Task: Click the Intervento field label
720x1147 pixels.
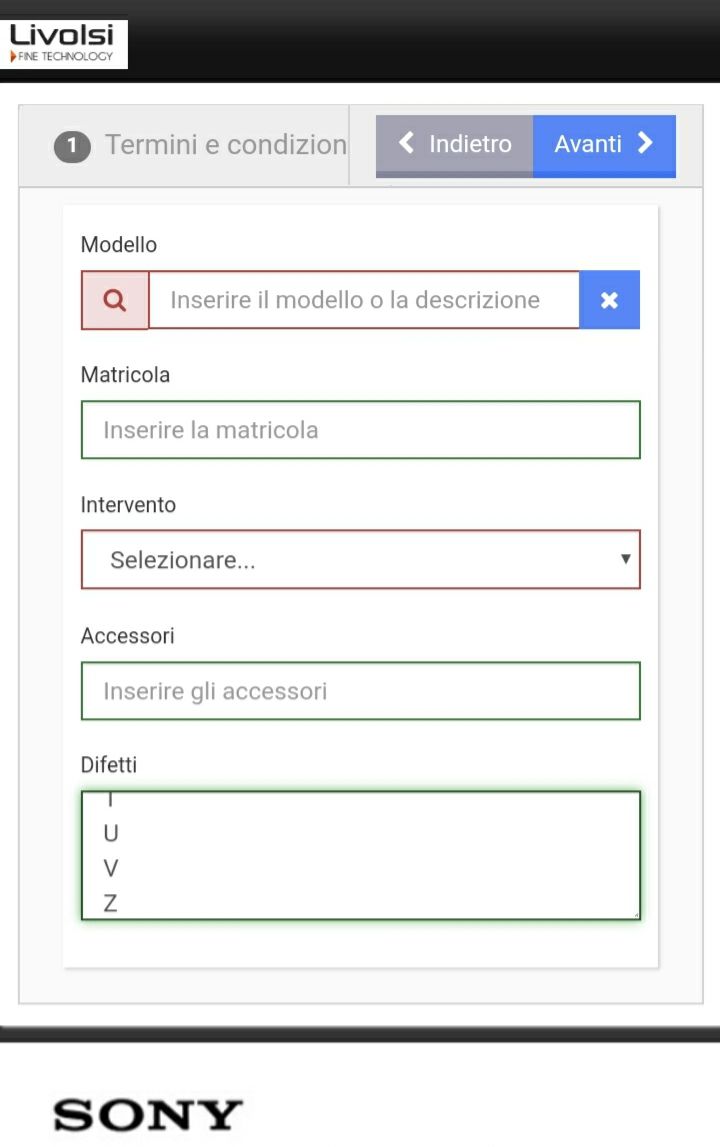Action: click(x=128, y=505)
